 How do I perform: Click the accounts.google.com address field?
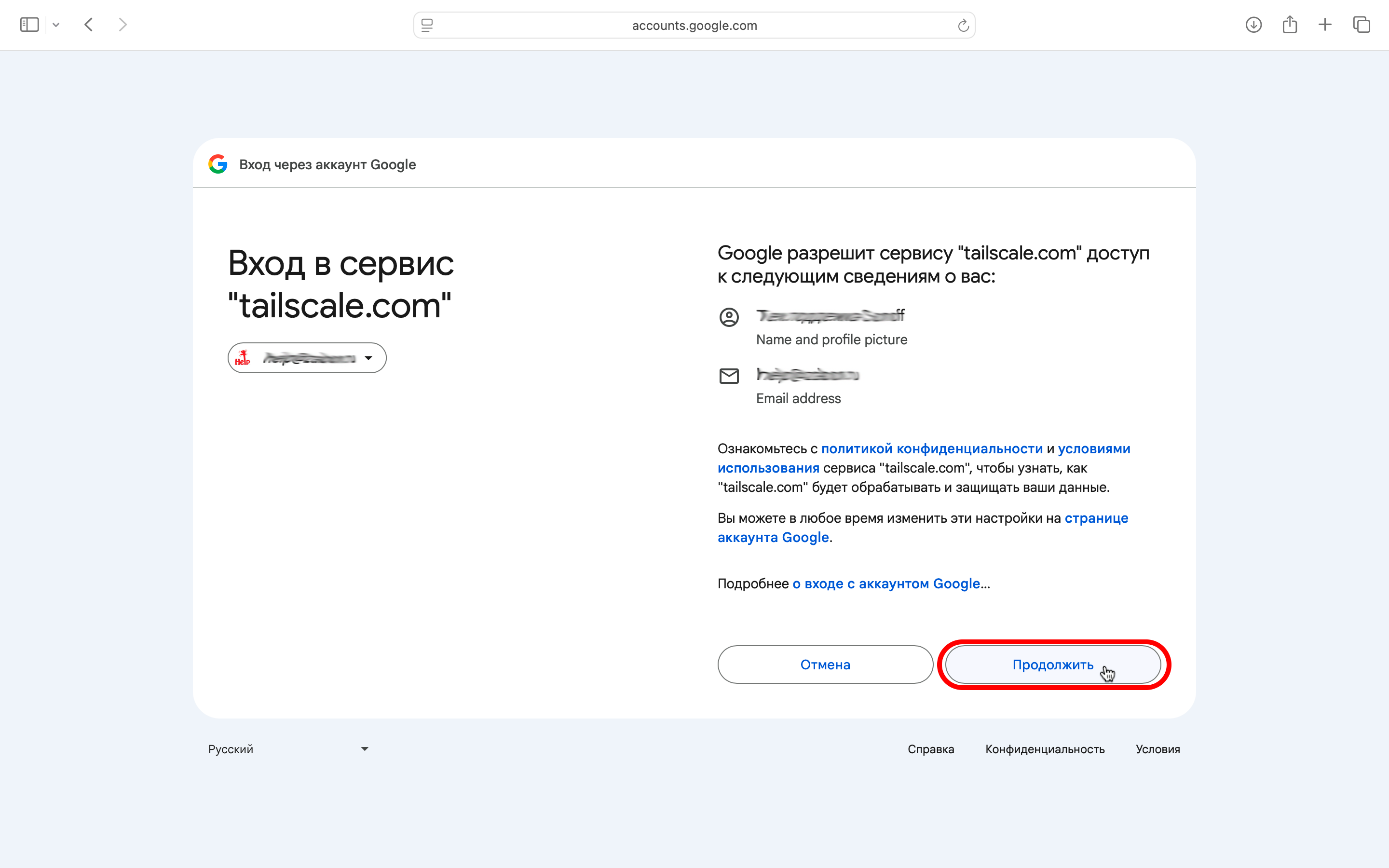(x=694, y=25)
